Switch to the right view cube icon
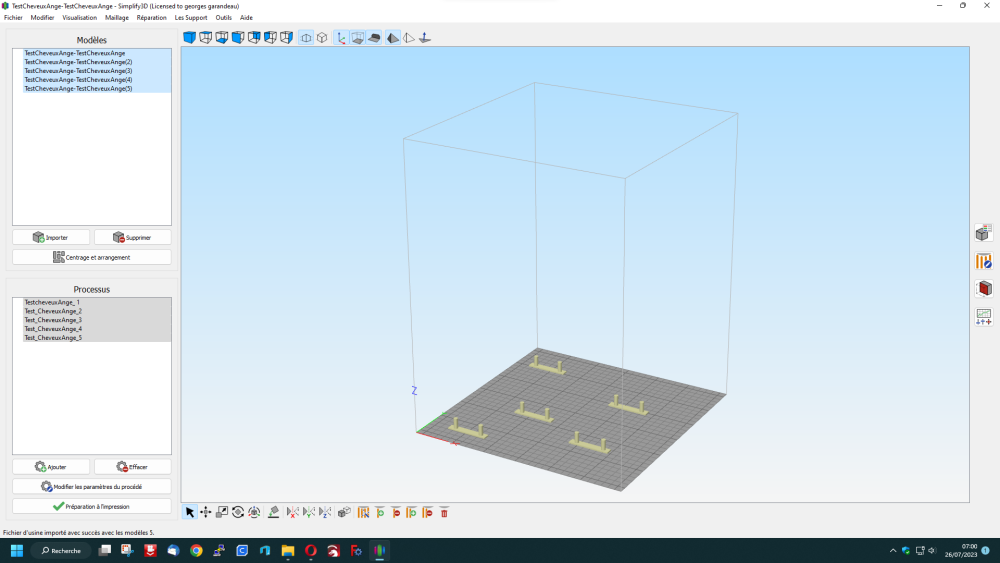 point(286,38)
